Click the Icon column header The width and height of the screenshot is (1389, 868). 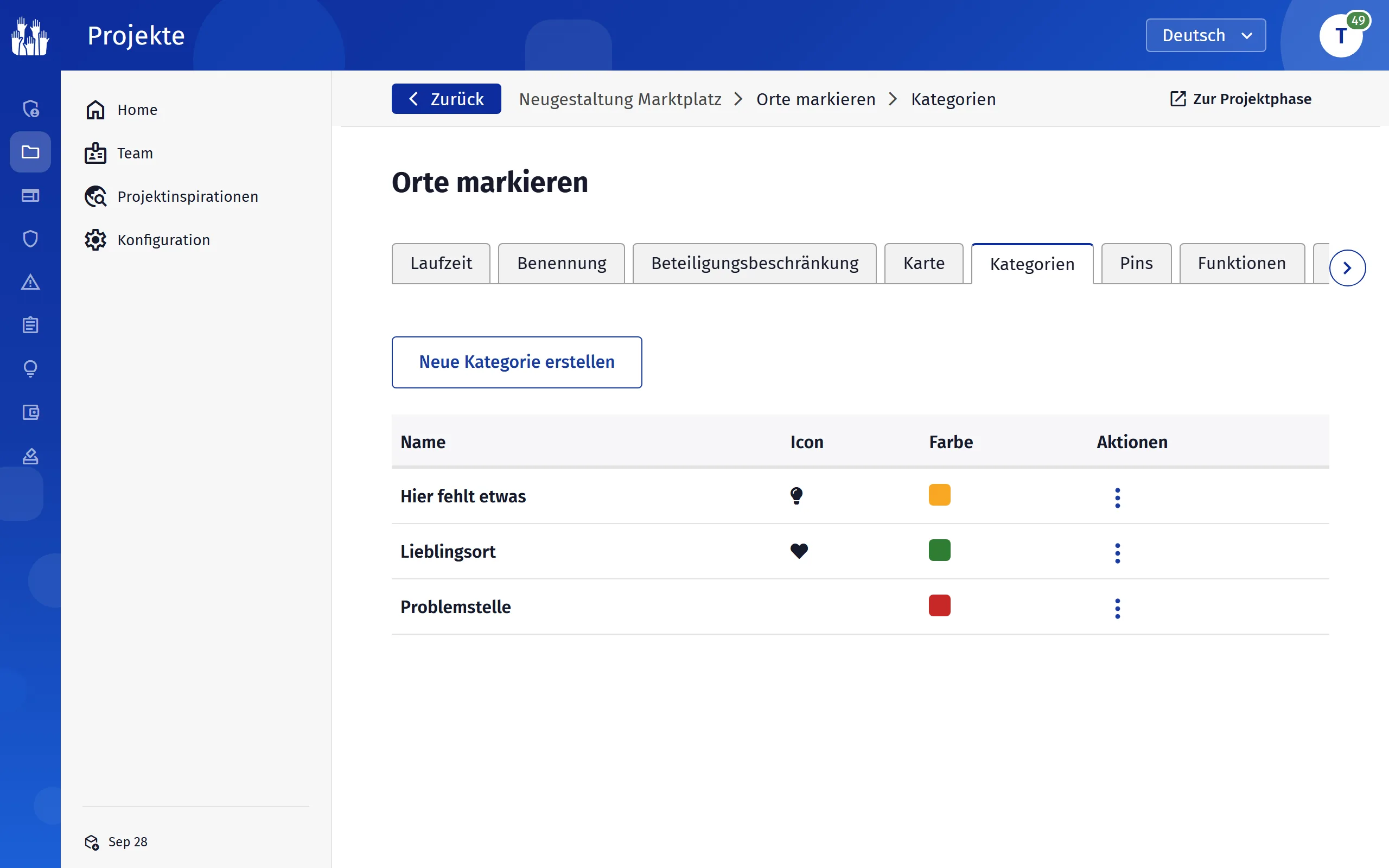(807, 442)
